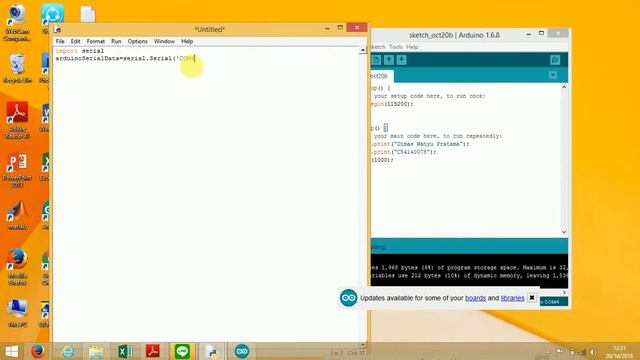Open the Run menu in IDLE editor

(x=116, y=41)
